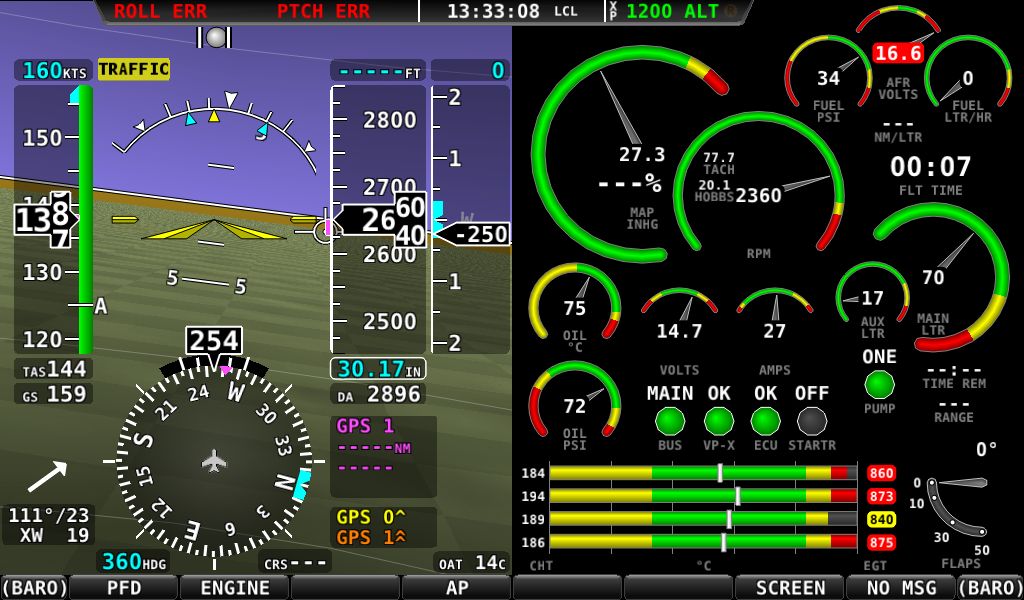This screenshot has width=1024, height=600.
Task: Tap the yellow GPS 0 bearing source label
Action: (x=370, y=517)
